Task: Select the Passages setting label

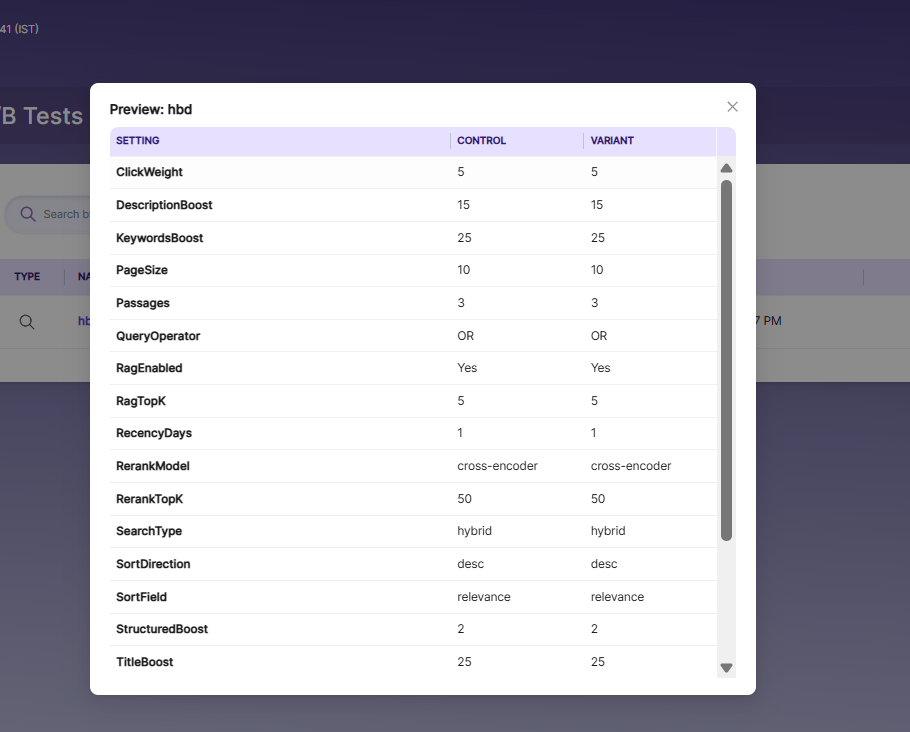Action: click(143, 303)
